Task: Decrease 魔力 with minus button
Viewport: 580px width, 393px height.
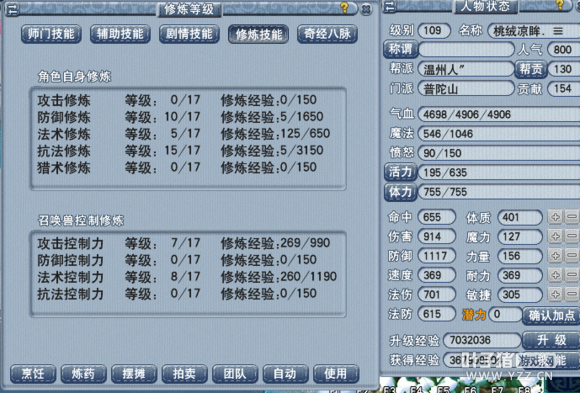Action: [x=572, y=236]
